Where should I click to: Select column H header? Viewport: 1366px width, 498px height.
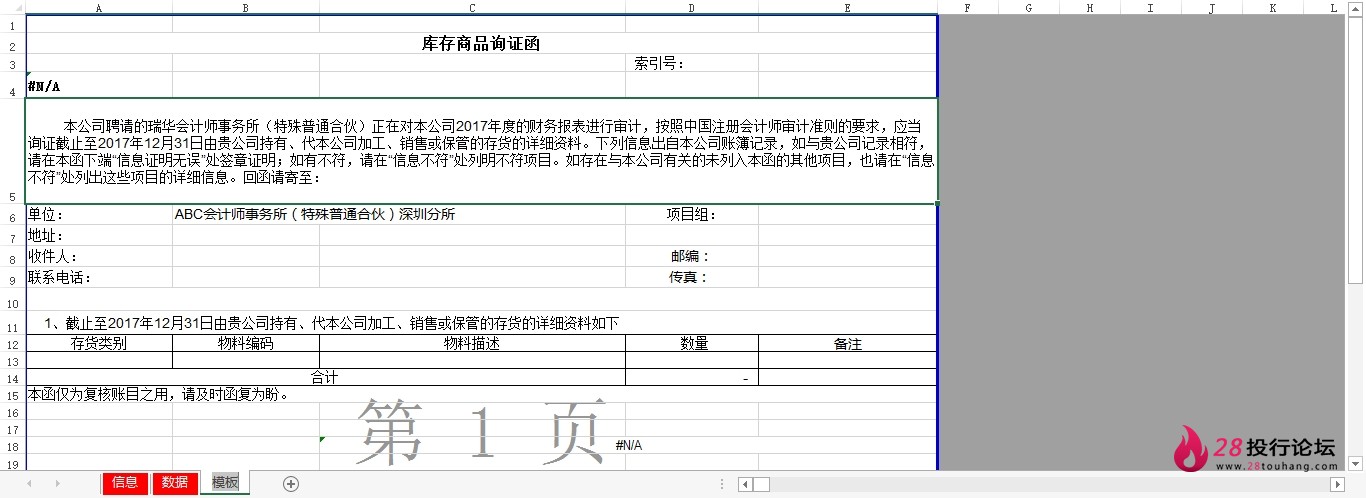pyautogui.click(x=1090, y=7)
